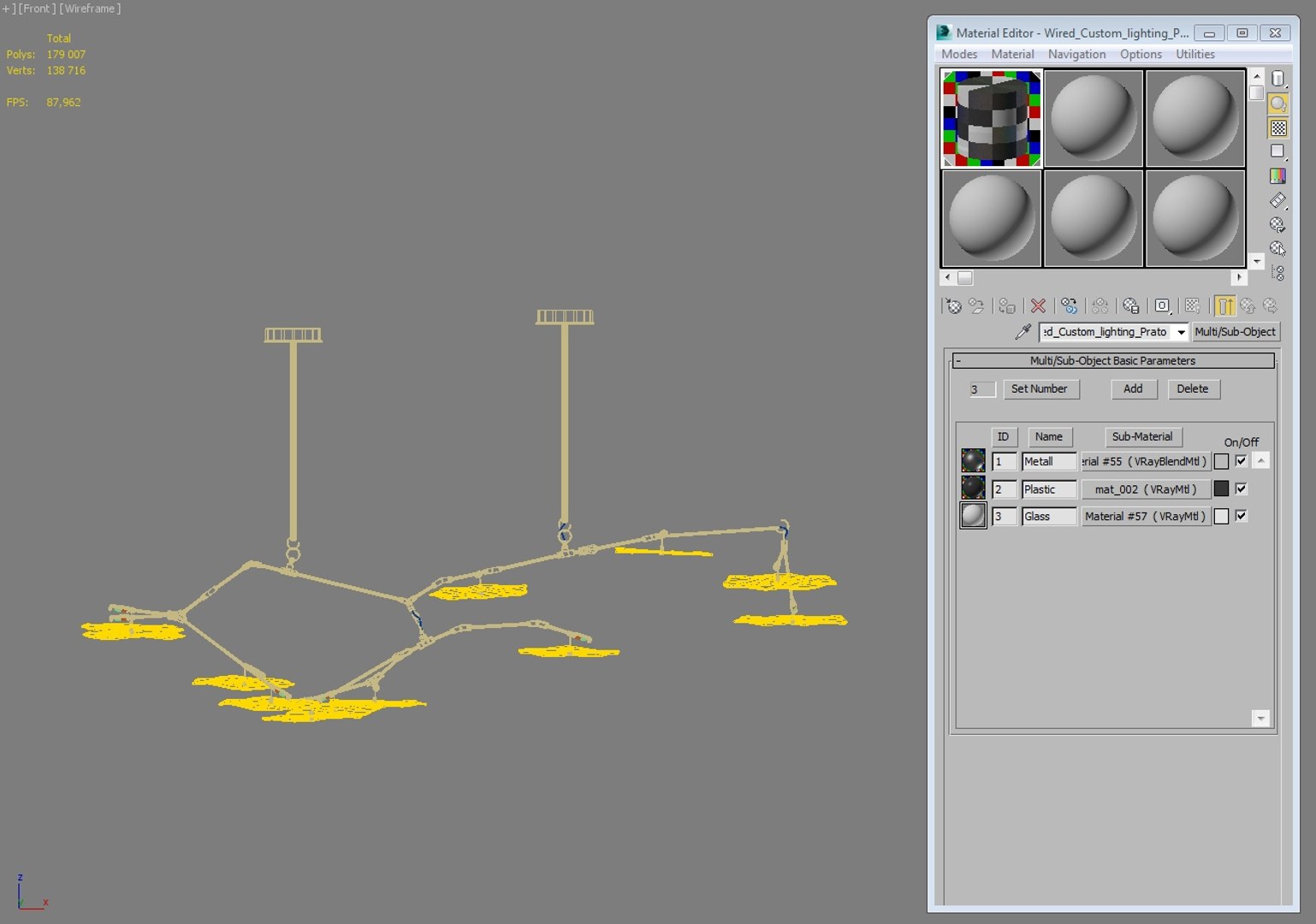
Task: Click the Sample Type cylinder icon
Action: 1277,79
